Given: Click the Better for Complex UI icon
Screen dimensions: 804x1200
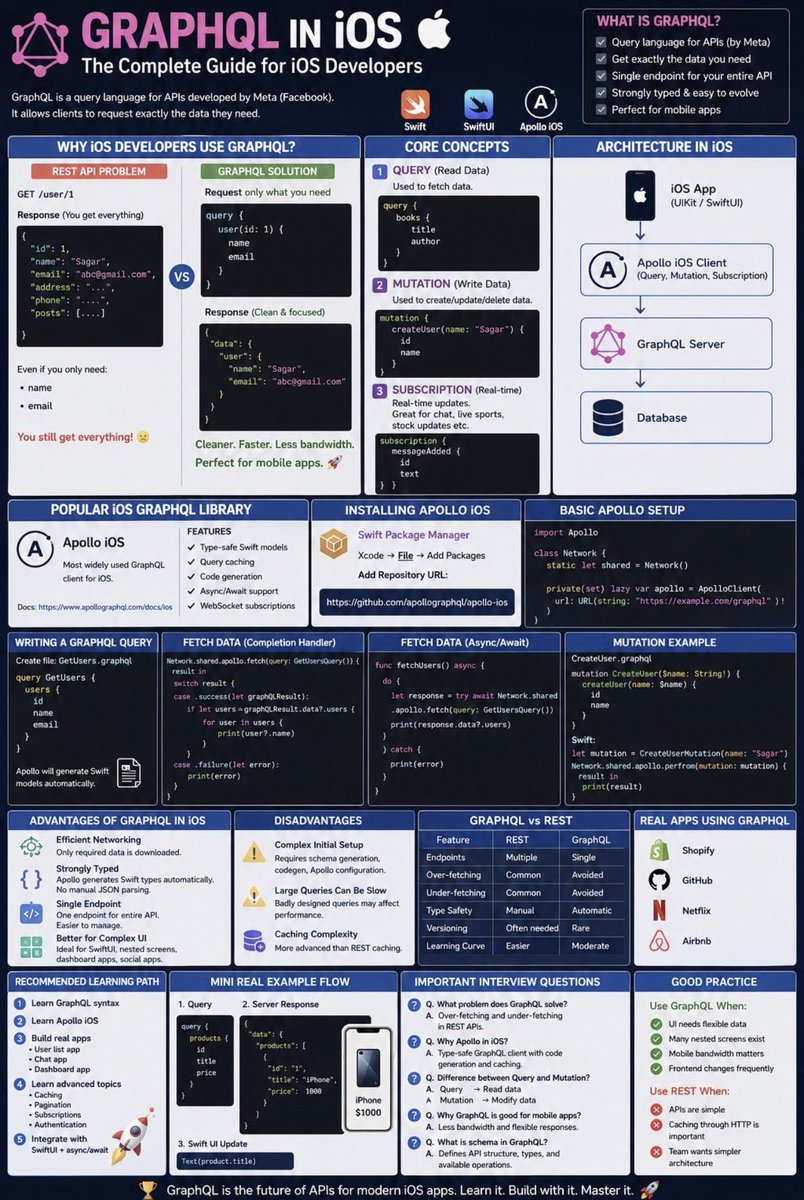Looking at the screenshot, I should pos(31,946).
